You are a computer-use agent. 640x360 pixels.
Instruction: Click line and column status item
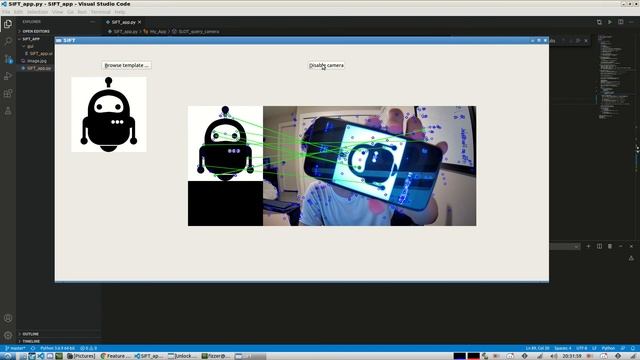538,348
